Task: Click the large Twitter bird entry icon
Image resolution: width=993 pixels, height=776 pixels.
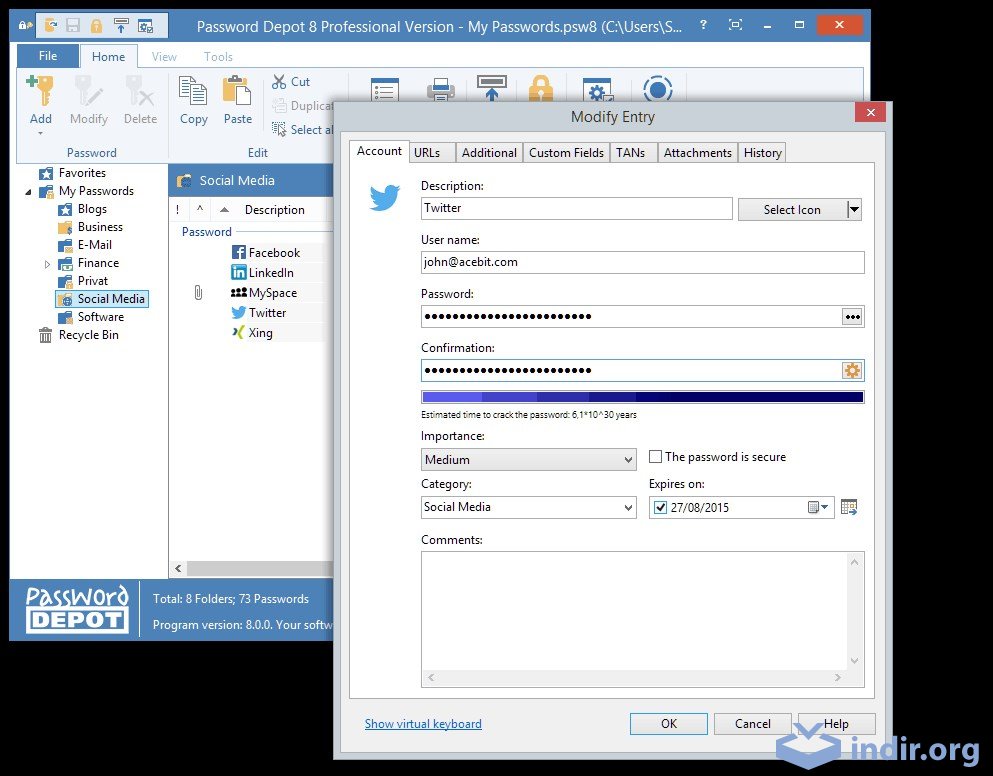Action: 384,197
